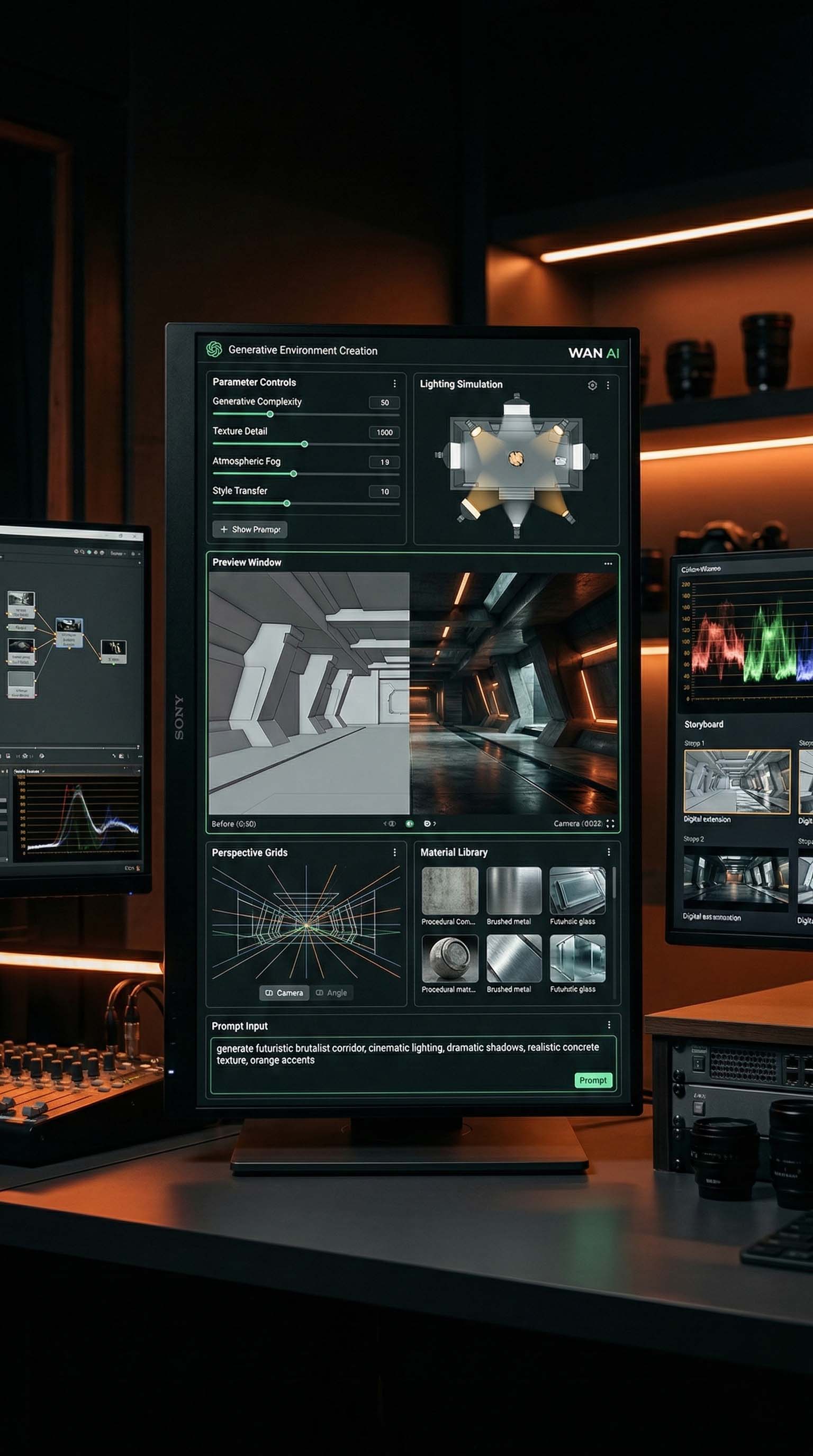Viewport: 813px width, 1456px height.
Task: Click the Show Prompt button
Action: click(x=250, y=529)
